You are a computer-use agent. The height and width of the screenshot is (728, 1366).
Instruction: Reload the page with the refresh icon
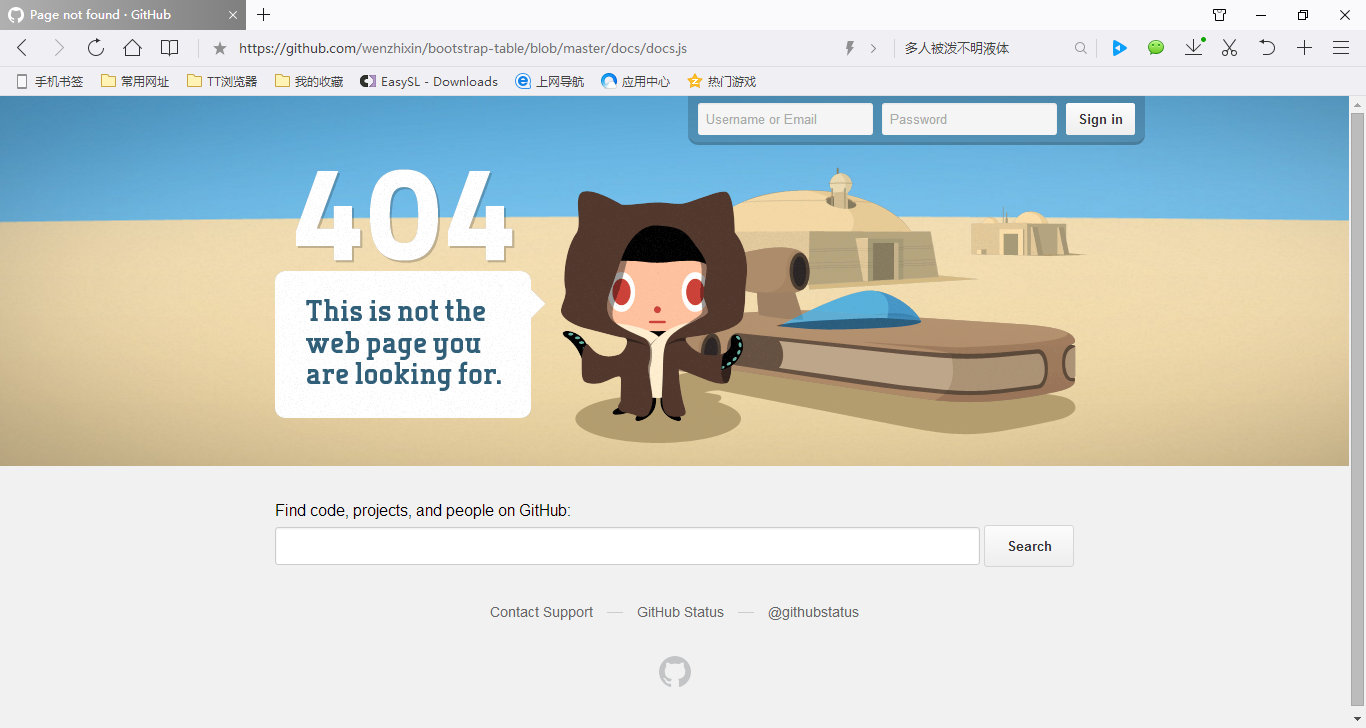tap(96, 48)
